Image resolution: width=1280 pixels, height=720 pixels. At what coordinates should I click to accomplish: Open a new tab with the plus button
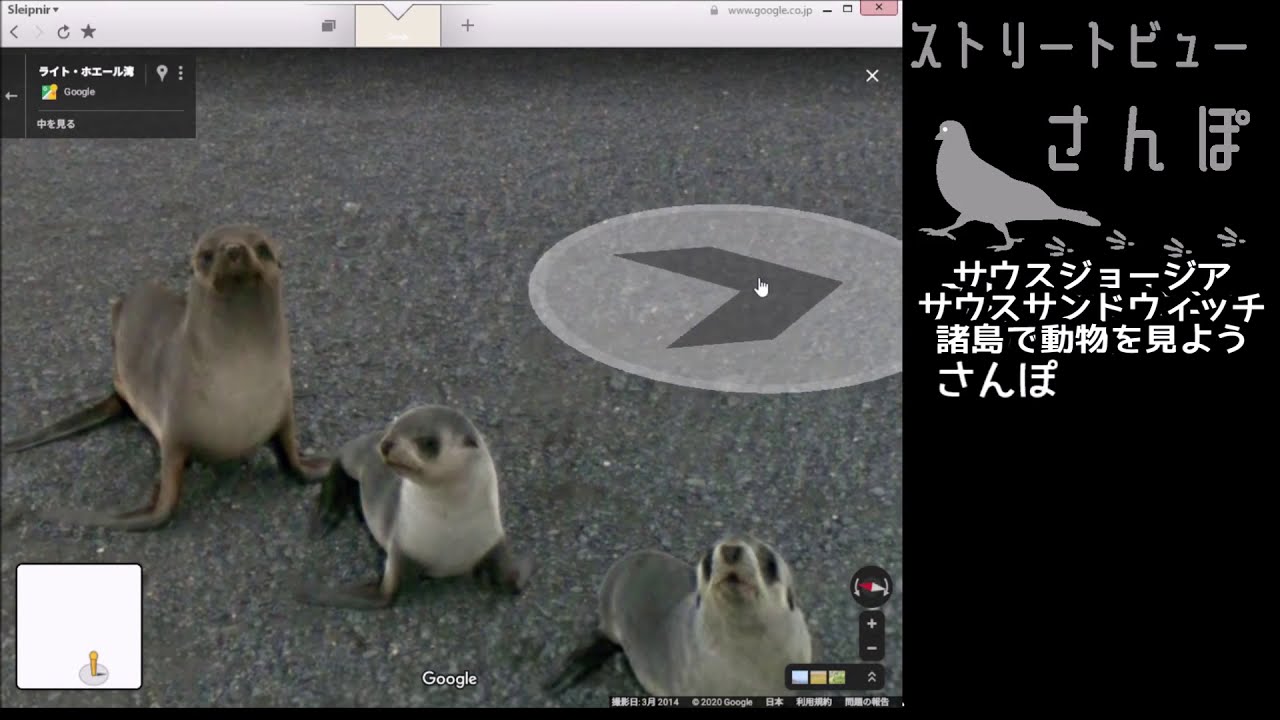point(467,25)
